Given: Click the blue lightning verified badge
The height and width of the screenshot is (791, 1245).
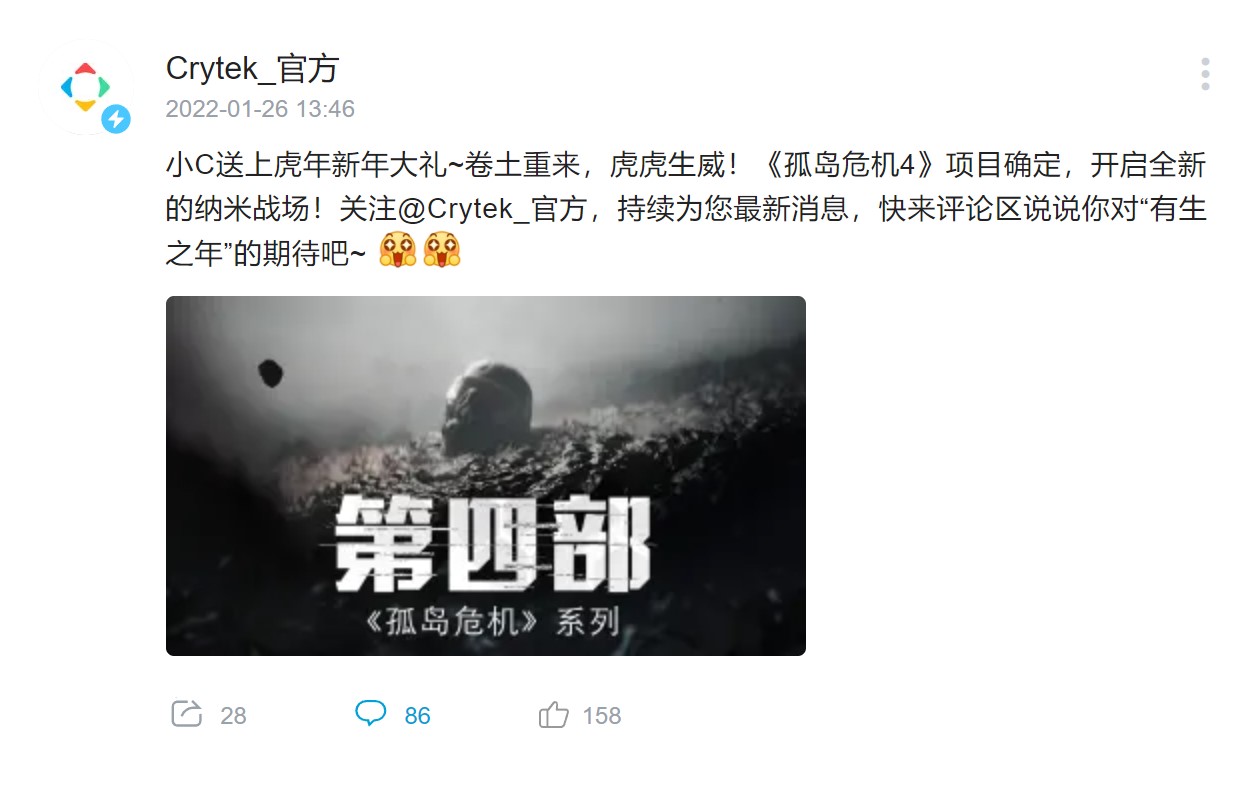Looking at the screenshot, I should 117,120.
